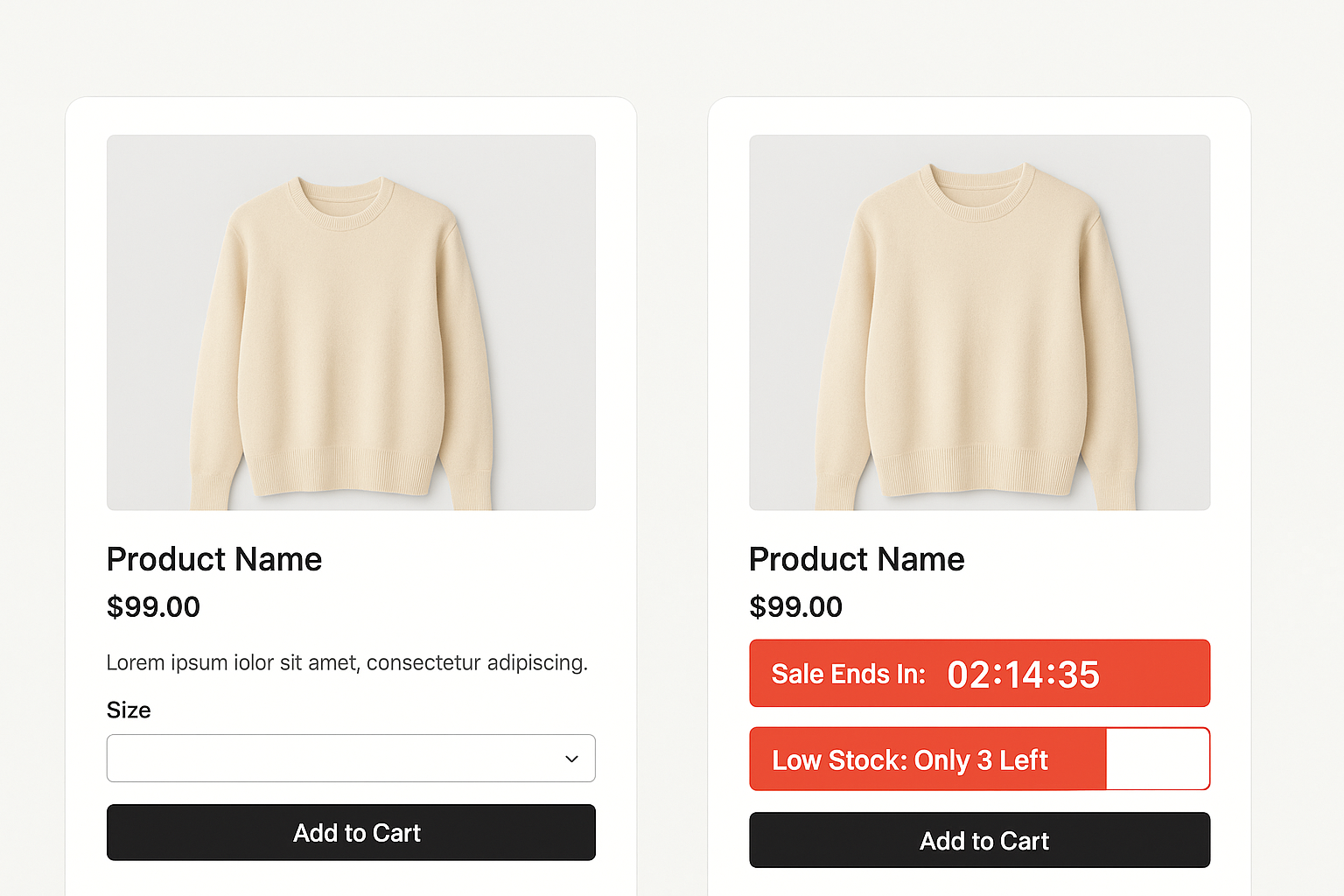The width and height of the screenshot is (1344, 896).
Task: Select the left card's Product Name link
Action: pos(214,559)
